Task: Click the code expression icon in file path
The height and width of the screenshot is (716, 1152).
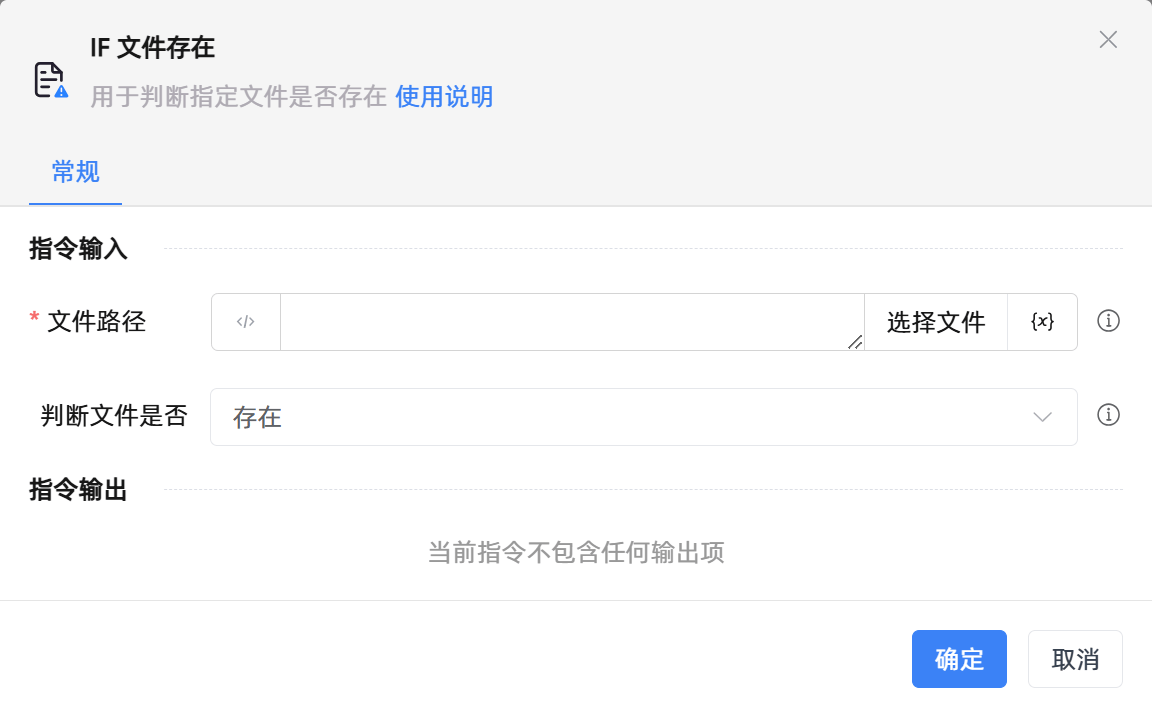Action: coord(245,322)
